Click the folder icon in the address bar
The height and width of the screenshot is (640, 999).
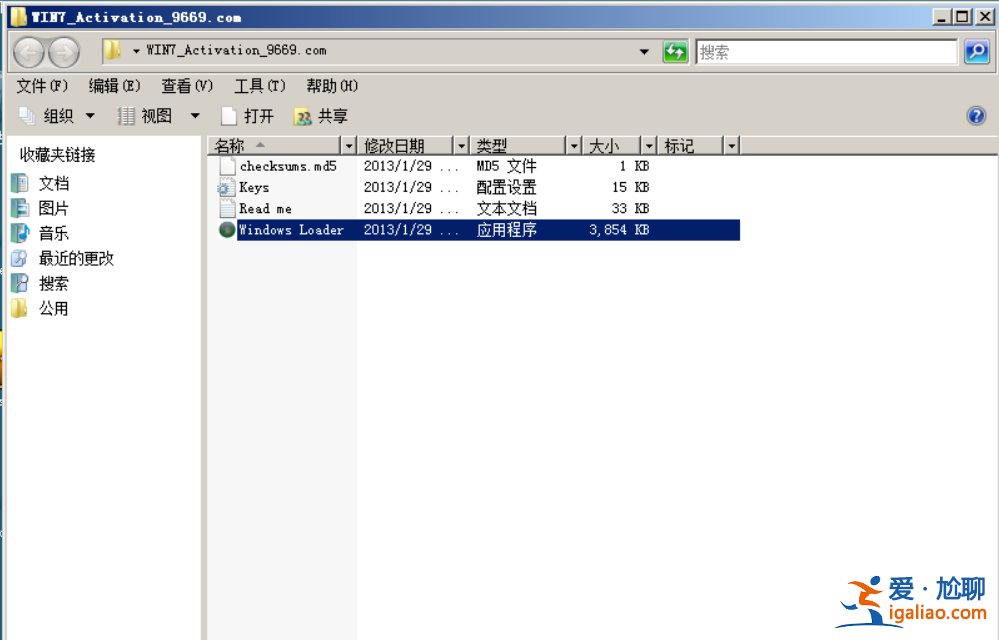click(x=113, y=50)
